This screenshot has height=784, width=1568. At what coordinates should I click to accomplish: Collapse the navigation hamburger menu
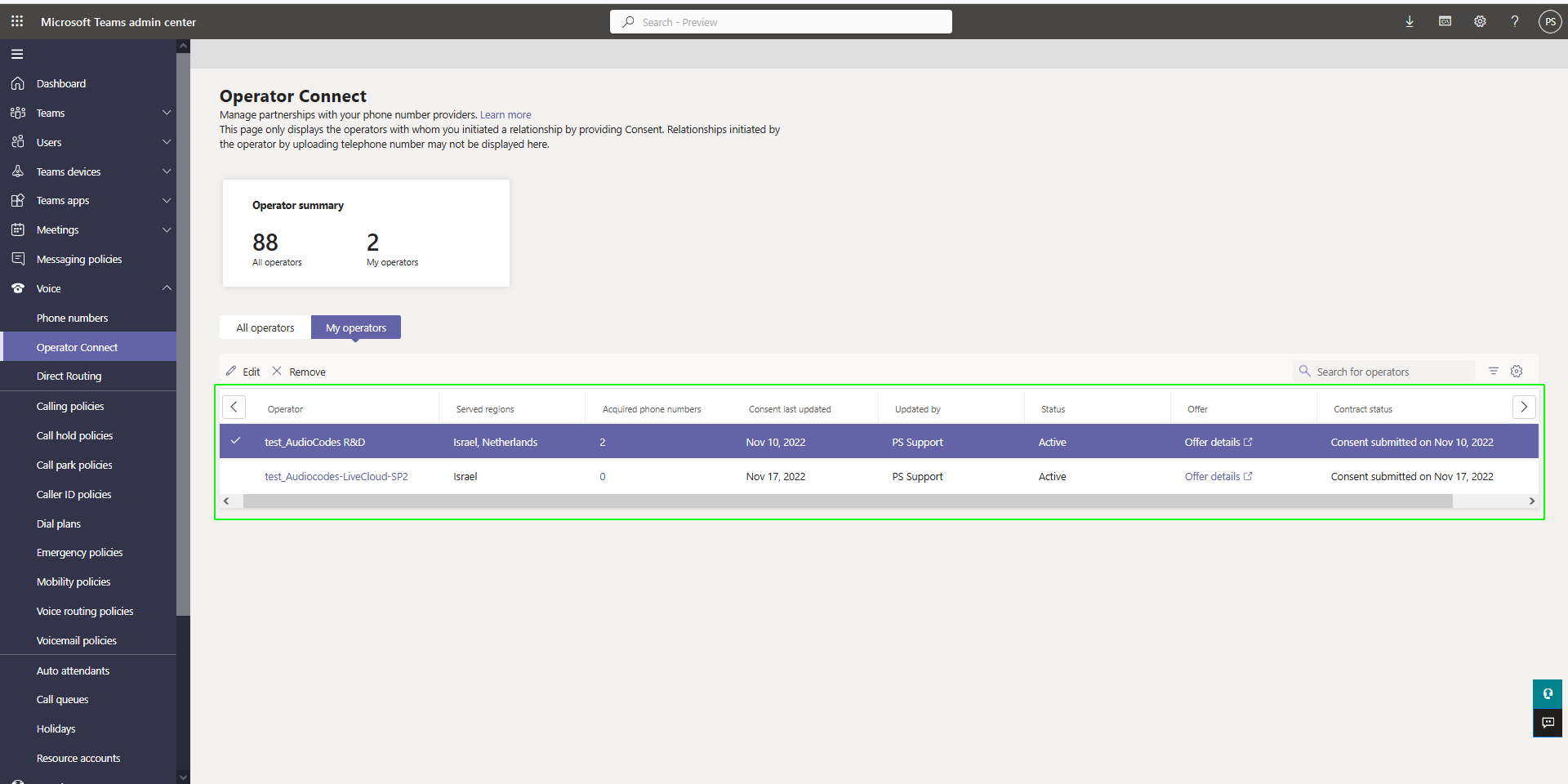point(17,55)
